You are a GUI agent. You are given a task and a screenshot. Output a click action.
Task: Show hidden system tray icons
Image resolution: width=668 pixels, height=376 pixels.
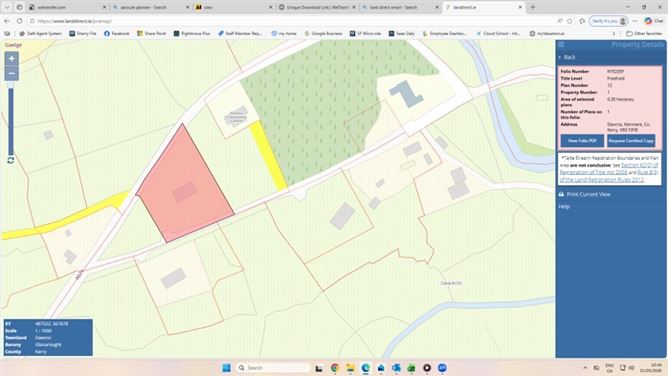(585, 368)
